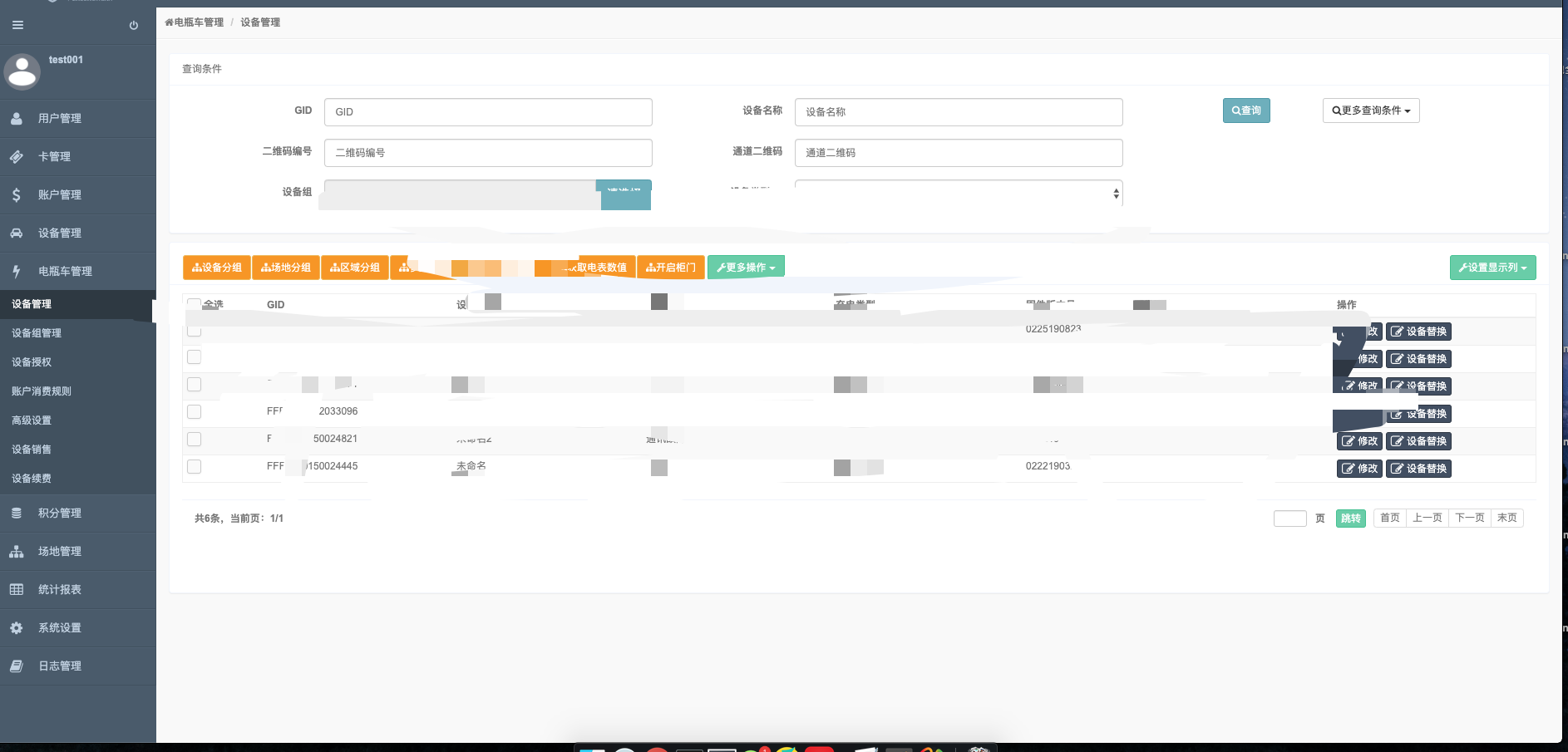Toggle the sidebar hamburger menu icon
The width and height of the screenshot is (1568, 752).
[x=17, y=25]
